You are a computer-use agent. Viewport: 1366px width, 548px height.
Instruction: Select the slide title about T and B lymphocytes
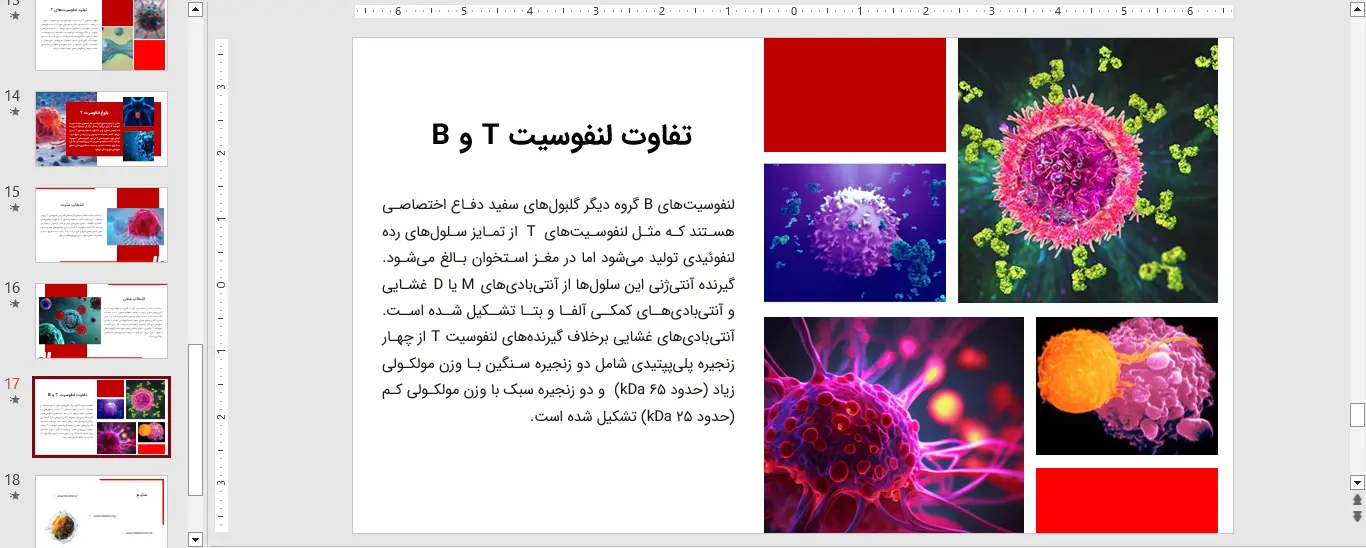point(562,136)
